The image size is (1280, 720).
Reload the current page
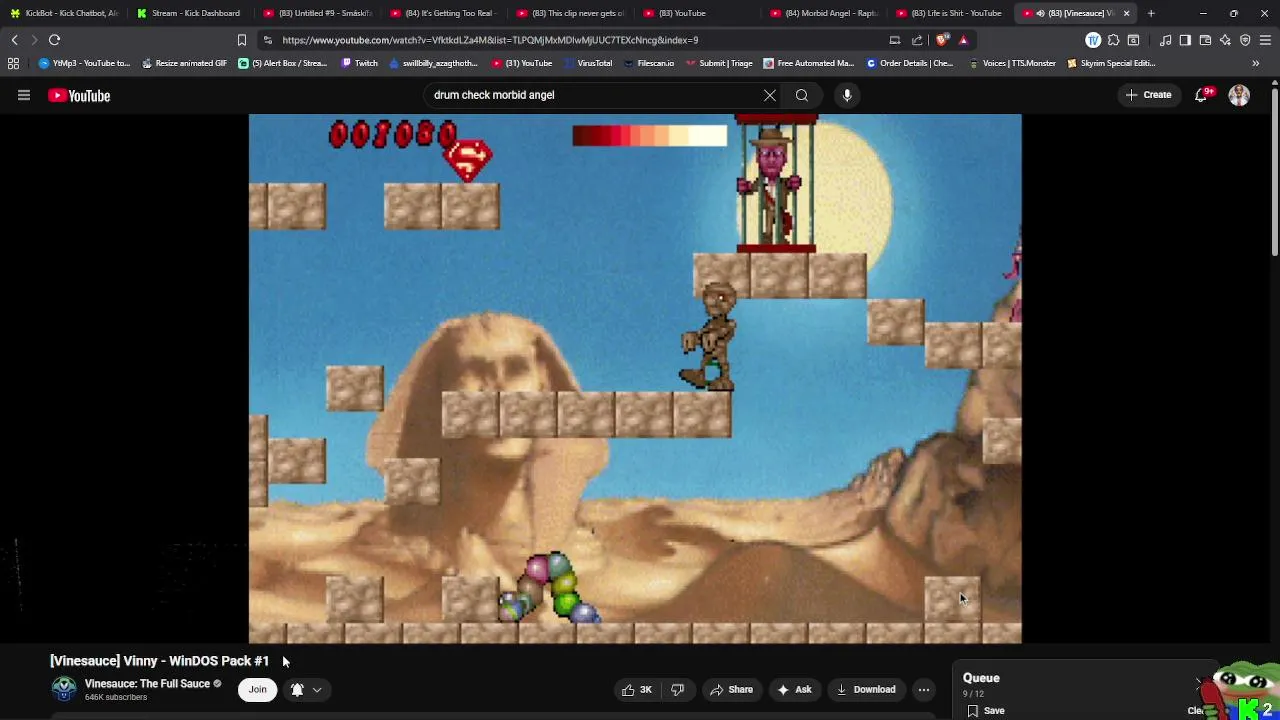55,40
